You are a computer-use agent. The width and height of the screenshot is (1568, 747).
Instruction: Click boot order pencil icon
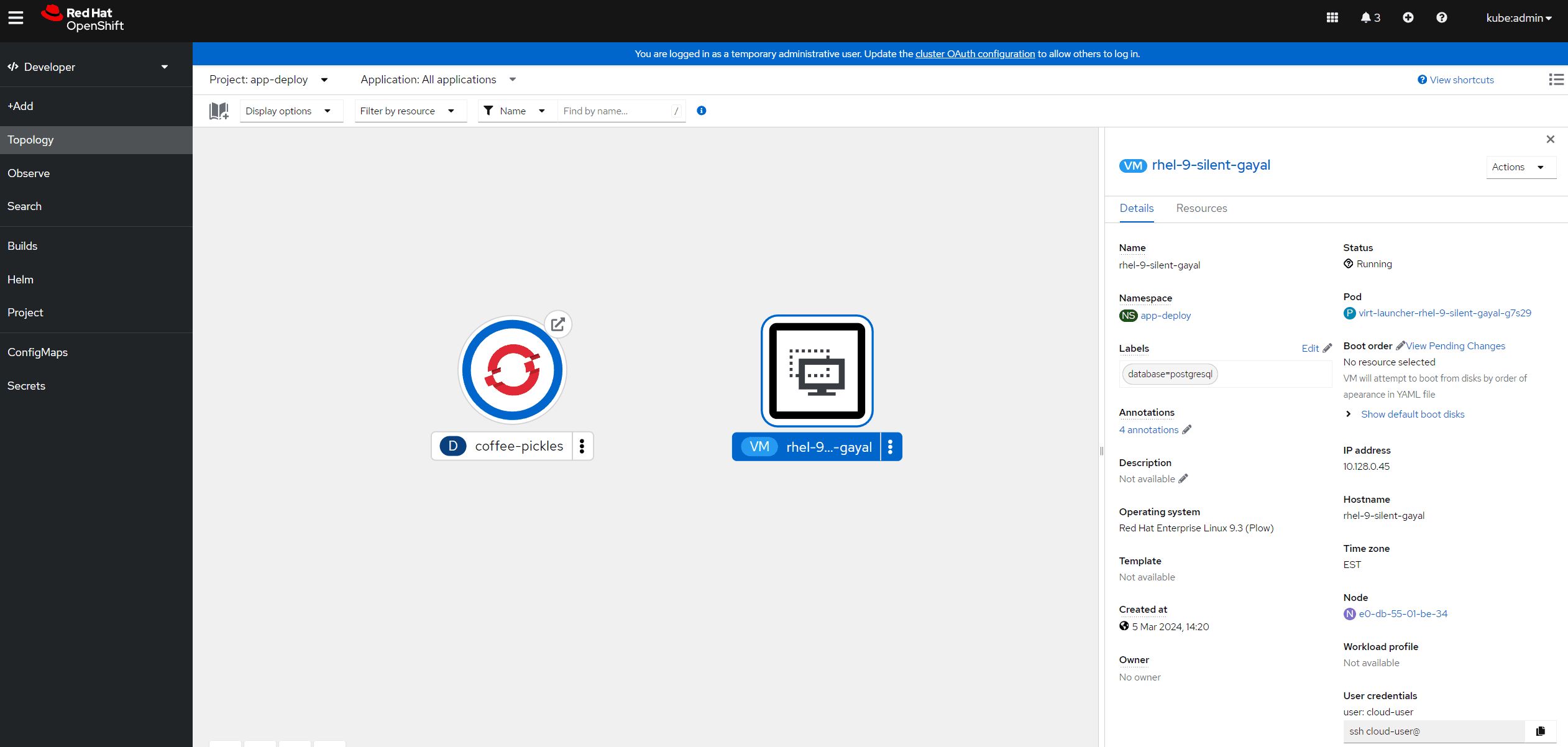pos(1400,346)
